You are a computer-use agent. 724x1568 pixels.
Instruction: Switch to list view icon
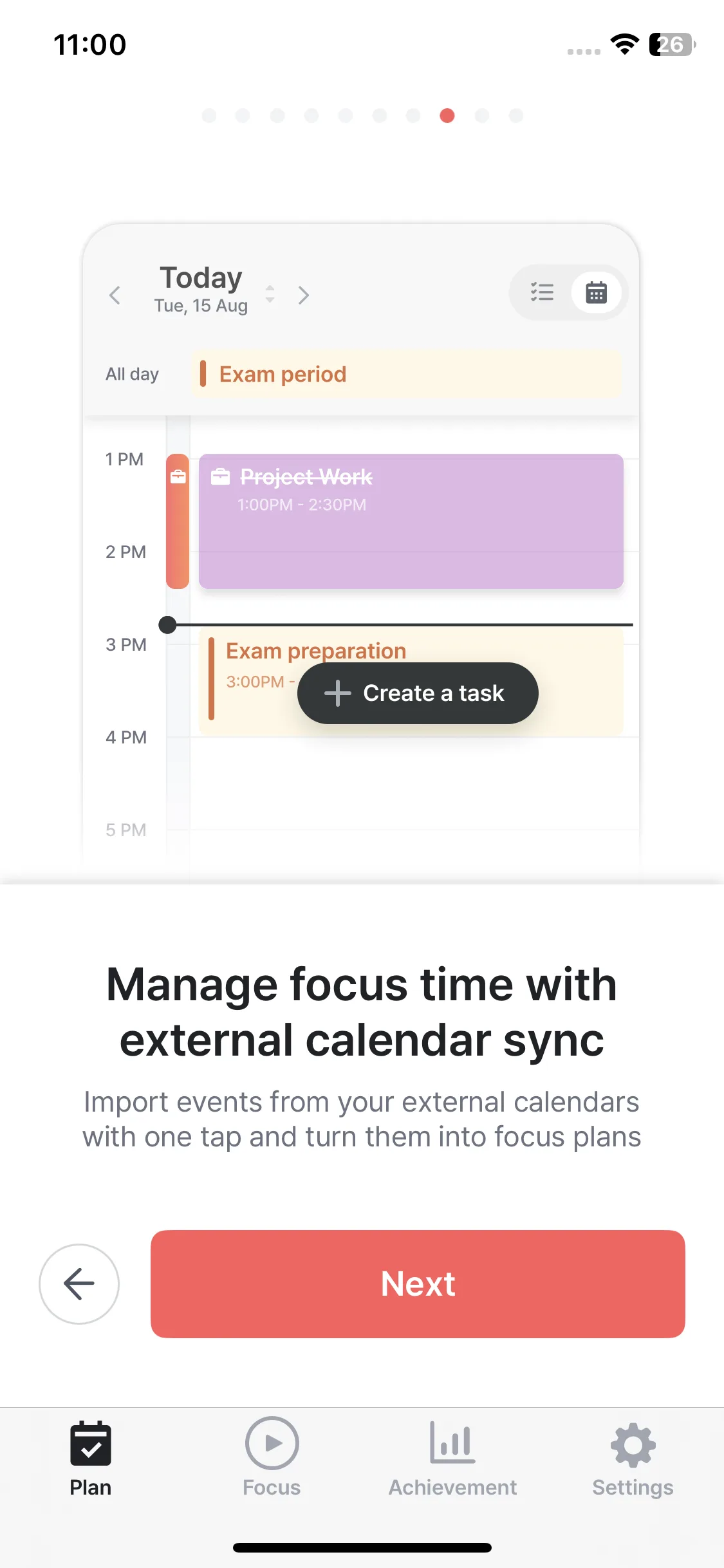point(542,292)
